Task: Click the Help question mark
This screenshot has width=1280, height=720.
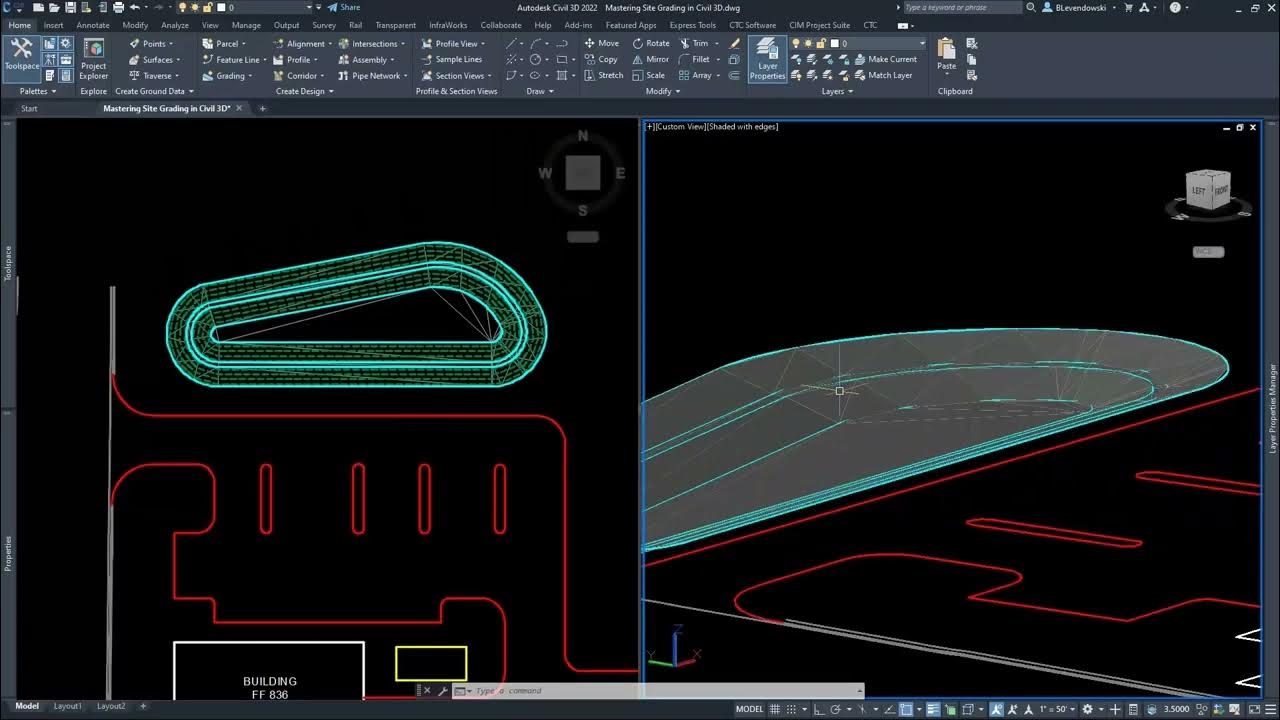Action: [1175, 7]
